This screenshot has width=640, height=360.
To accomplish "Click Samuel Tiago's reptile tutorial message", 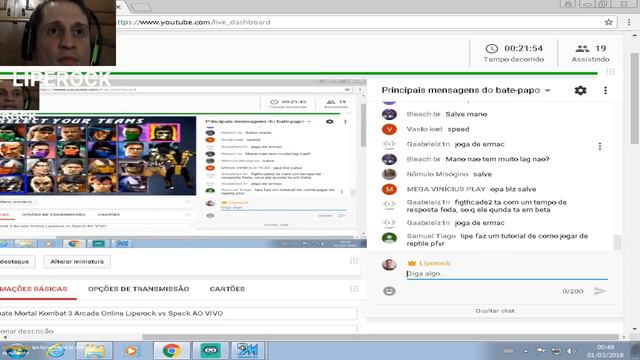I will 497,240.
